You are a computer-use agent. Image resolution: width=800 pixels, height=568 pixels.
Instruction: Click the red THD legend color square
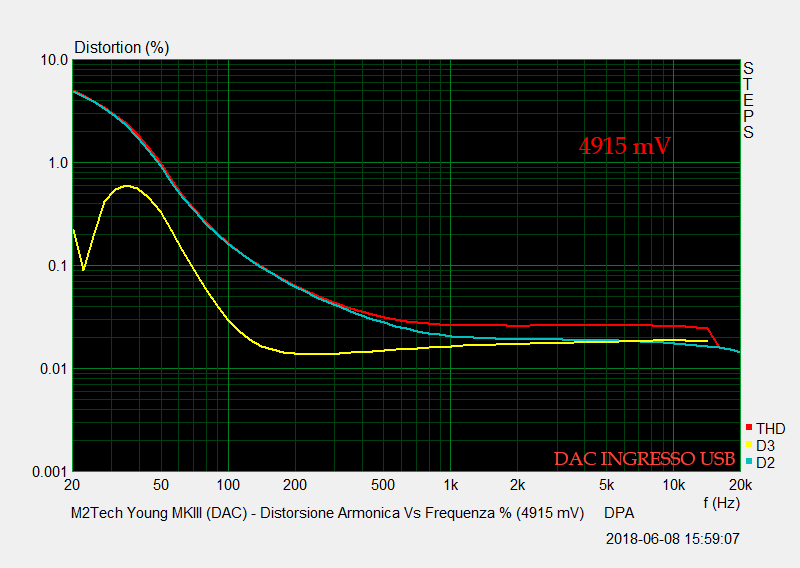(748, 427)
